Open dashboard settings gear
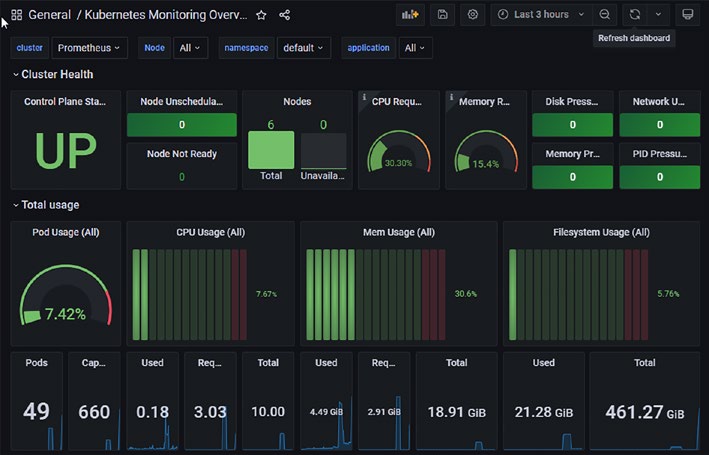 [x=473, y=15]
